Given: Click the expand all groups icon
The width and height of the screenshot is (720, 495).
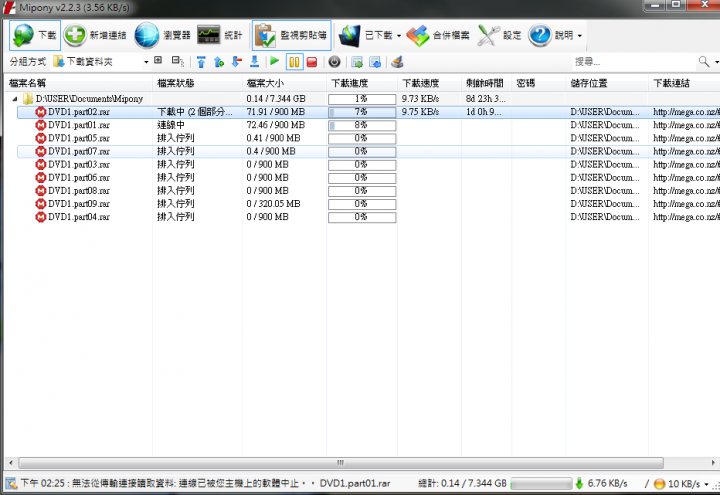Looking at the screenshot, I should 158,60.
